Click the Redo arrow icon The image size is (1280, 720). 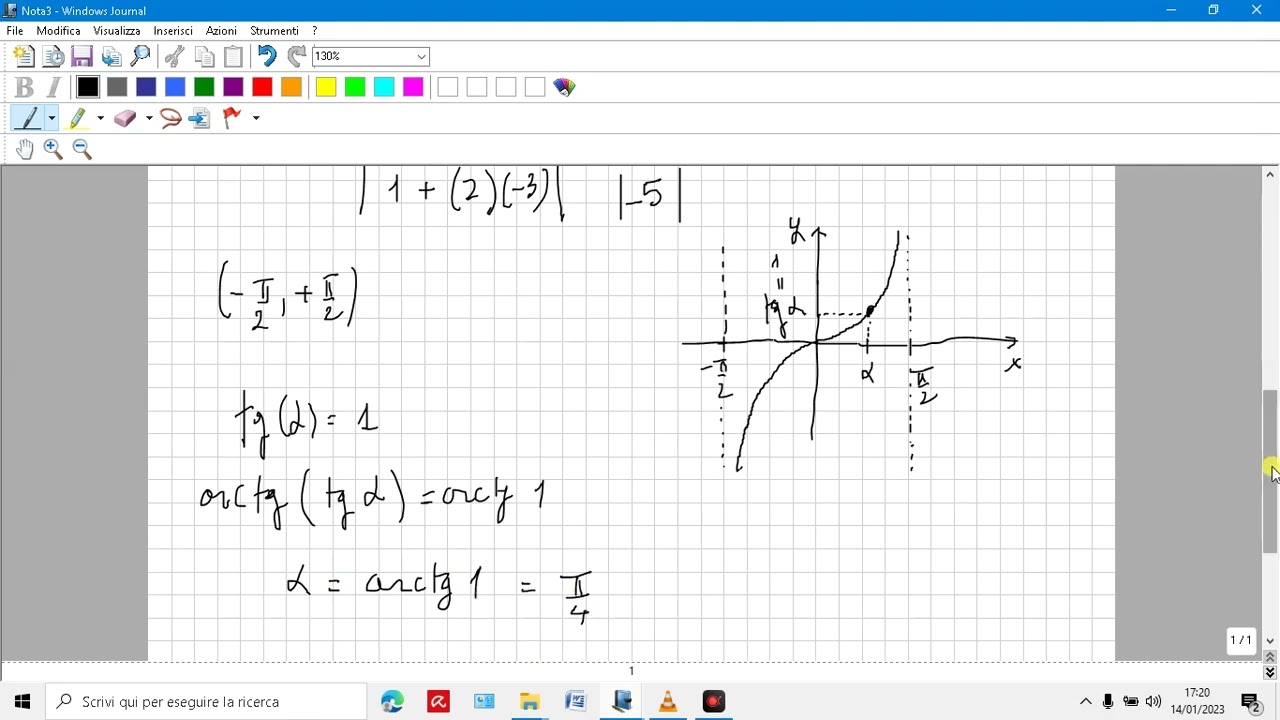coord(296,56)
